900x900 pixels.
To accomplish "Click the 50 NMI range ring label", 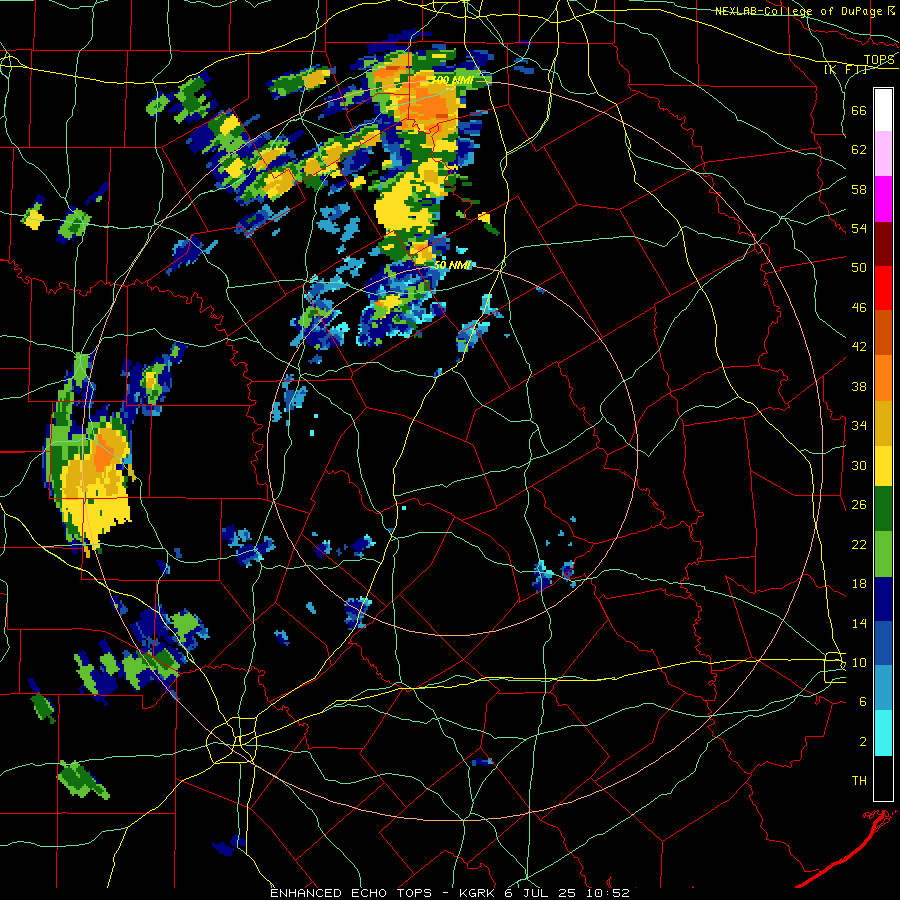I will tap(452, 265).
